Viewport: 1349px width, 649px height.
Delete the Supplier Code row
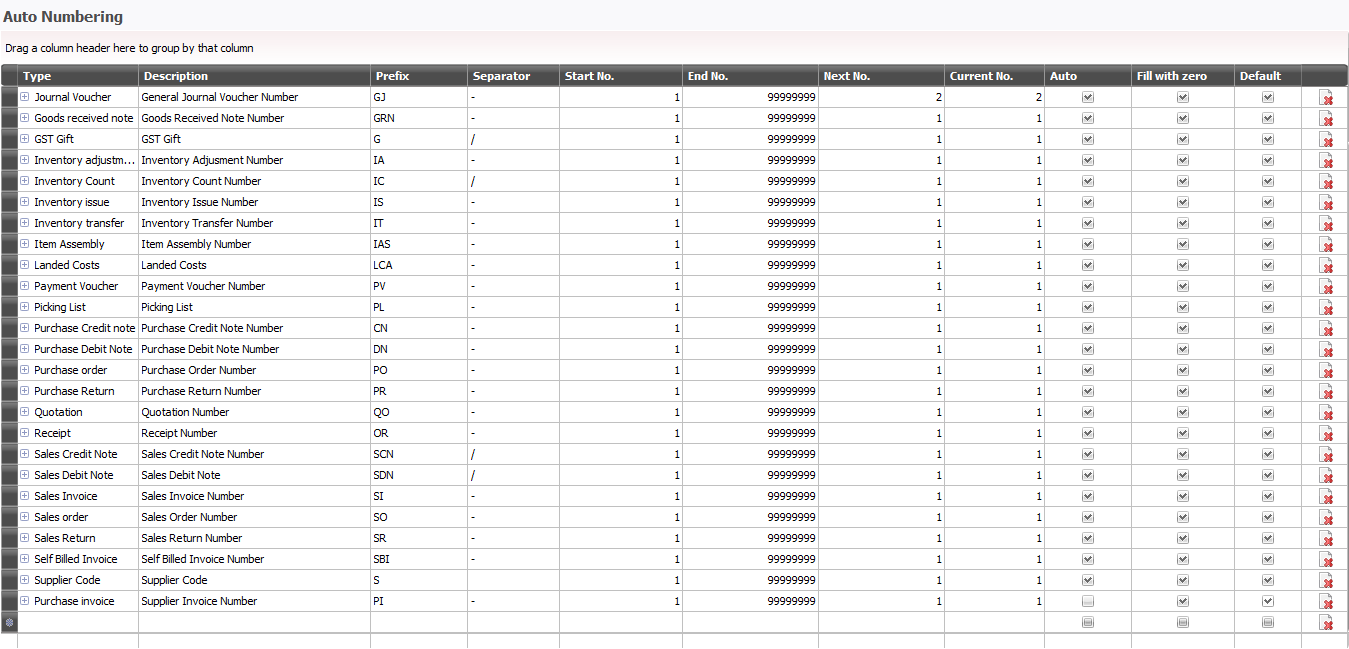click(1327, 581)
